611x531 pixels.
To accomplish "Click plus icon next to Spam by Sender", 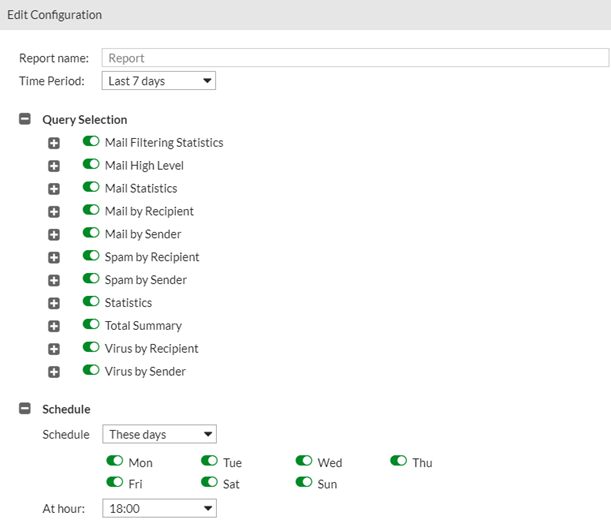I will [54, 281].
